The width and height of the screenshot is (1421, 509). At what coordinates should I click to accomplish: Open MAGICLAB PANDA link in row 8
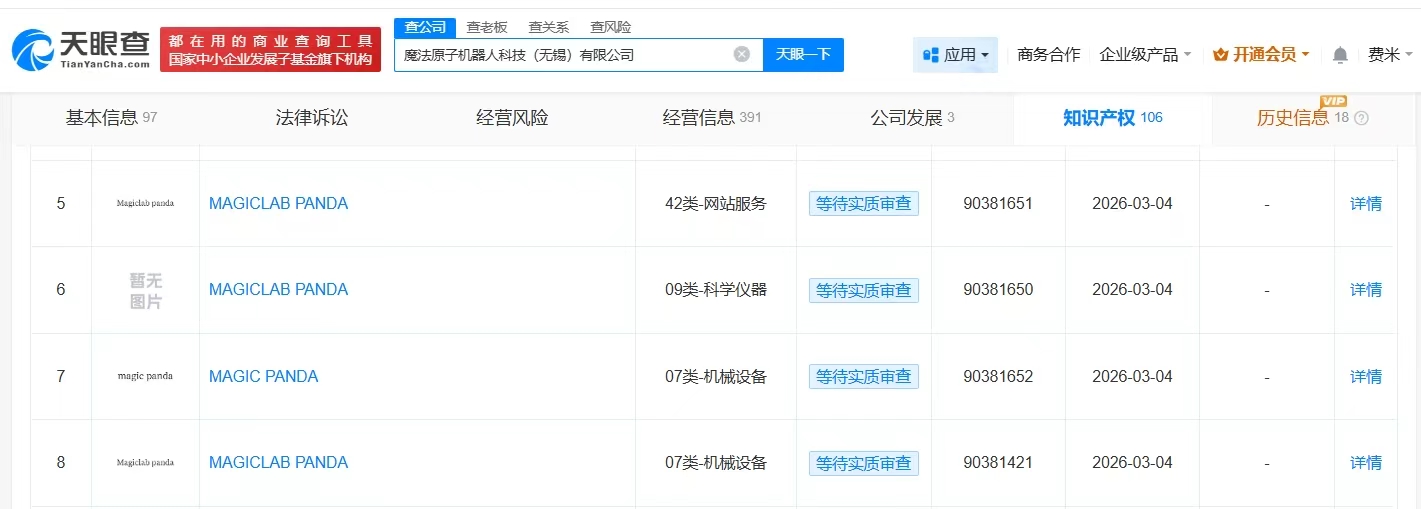click(278, 463)
